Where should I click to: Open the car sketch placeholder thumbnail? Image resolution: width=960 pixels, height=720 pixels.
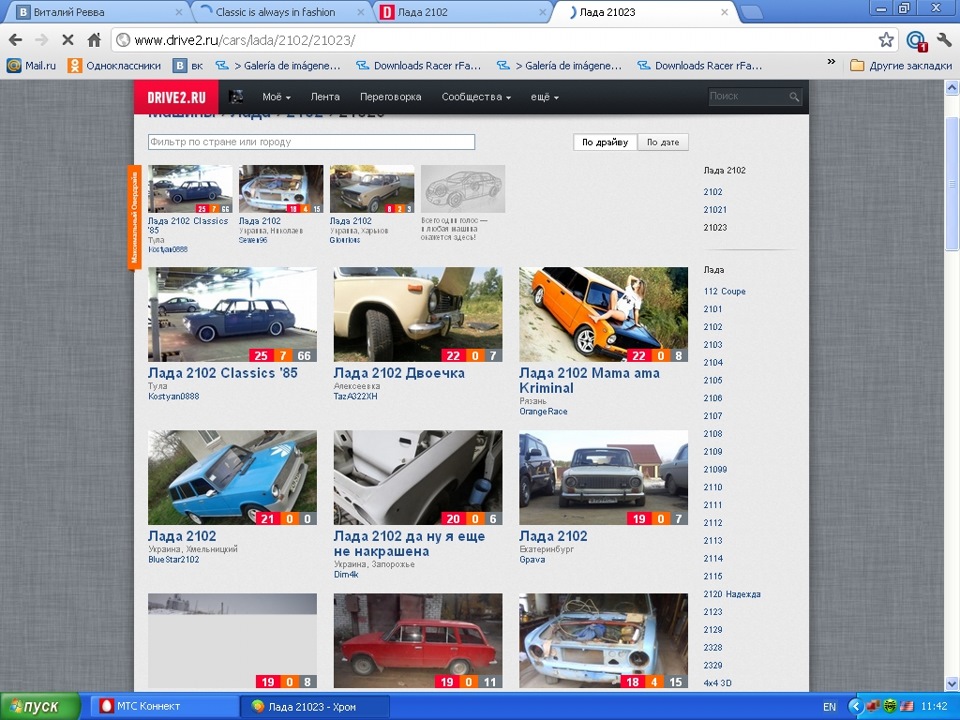point(463,189)
